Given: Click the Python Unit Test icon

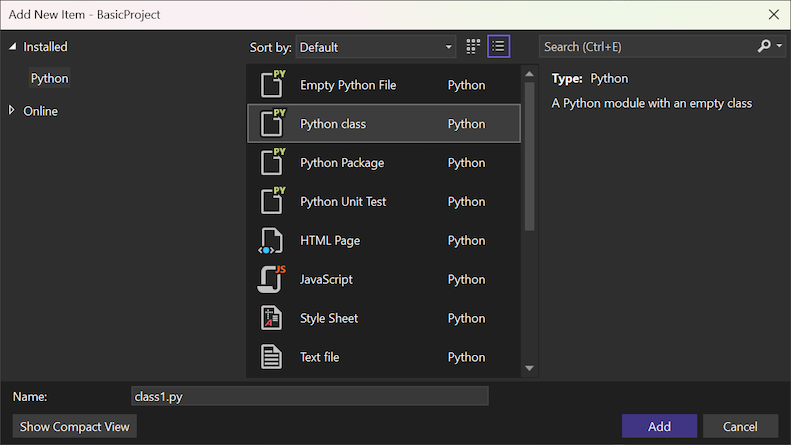Looking at the screenshot, I should click(272, 201).
